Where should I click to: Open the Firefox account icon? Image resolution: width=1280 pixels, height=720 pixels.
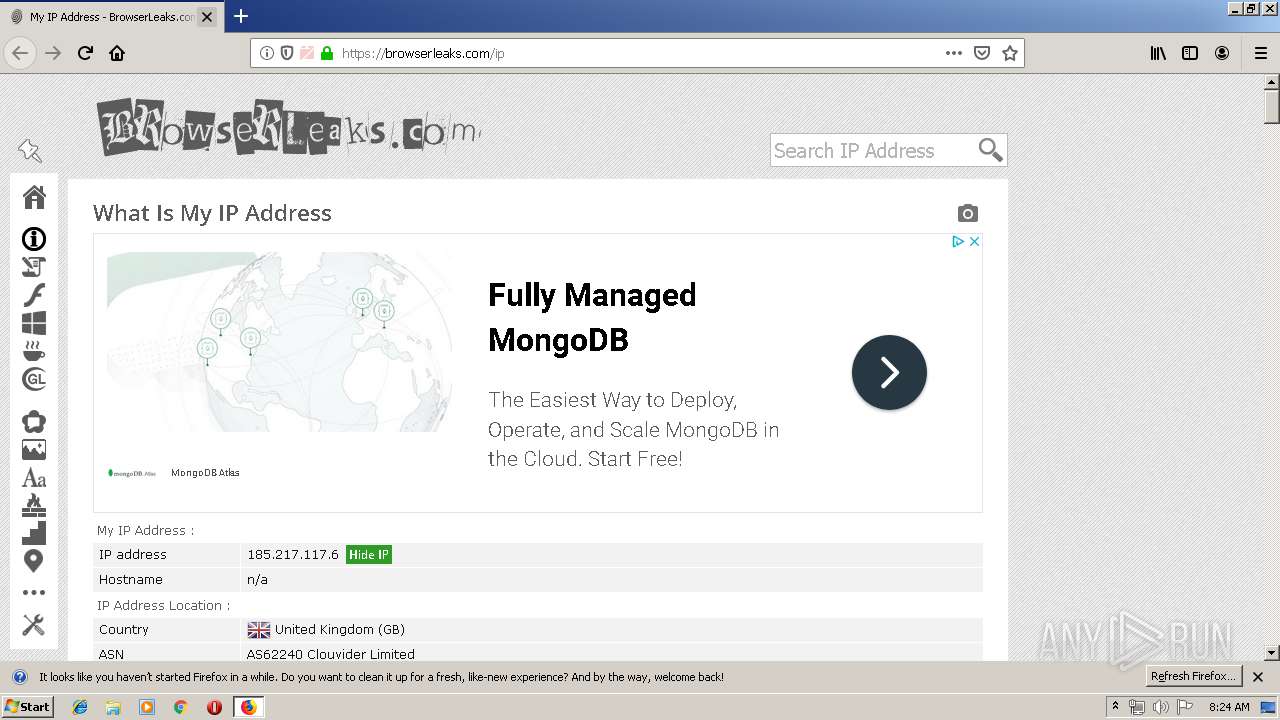pyautogui.click(x=1222, y=53)
